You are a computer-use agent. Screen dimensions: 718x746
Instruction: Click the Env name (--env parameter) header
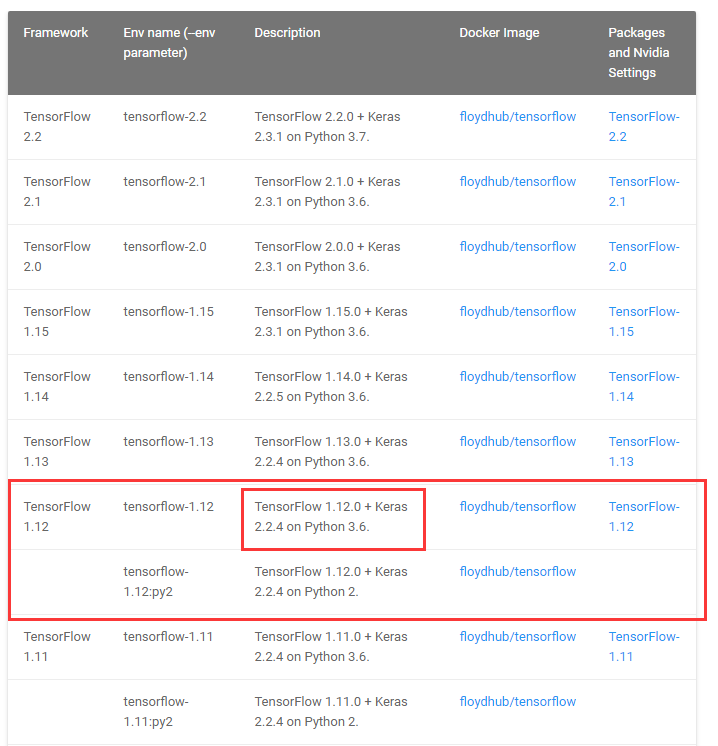pos(169,43)
